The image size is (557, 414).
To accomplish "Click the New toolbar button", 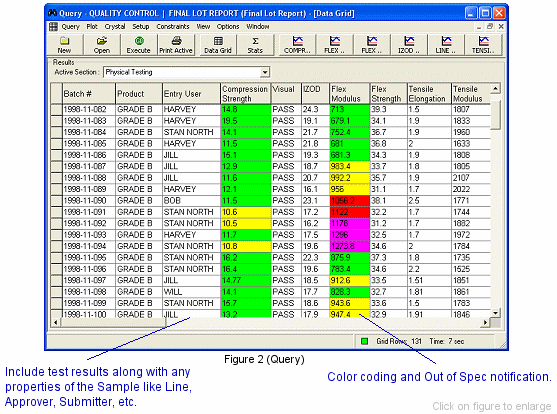I will click(x=65, y=45).
